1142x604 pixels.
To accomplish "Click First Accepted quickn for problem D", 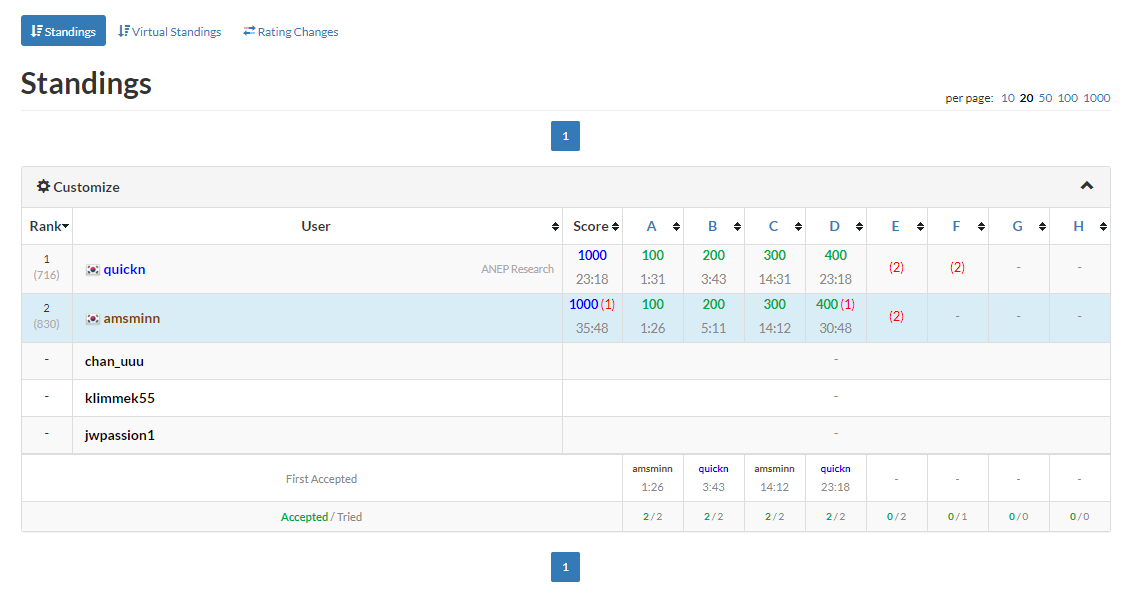I will 835,468.
